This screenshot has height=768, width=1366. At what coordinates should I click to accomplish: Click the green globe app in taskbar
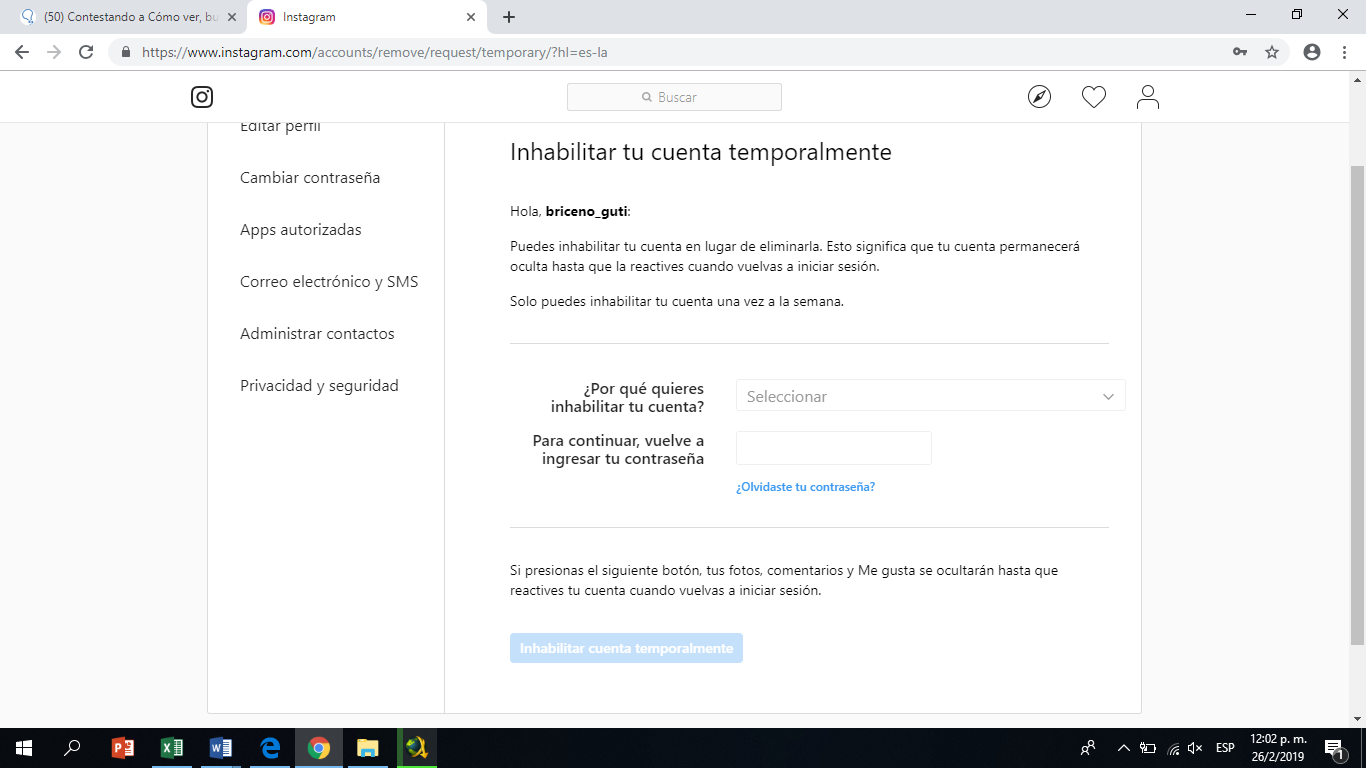click(x=417, y=748)
